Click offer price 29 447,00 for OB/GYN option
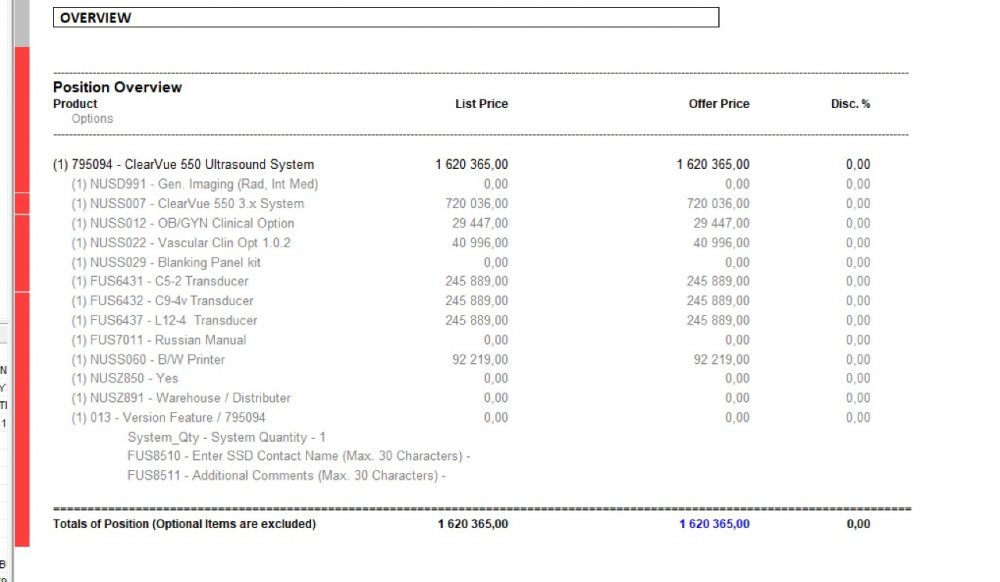Viewport: 1000px width, 582px height. (x=721, y=224)
